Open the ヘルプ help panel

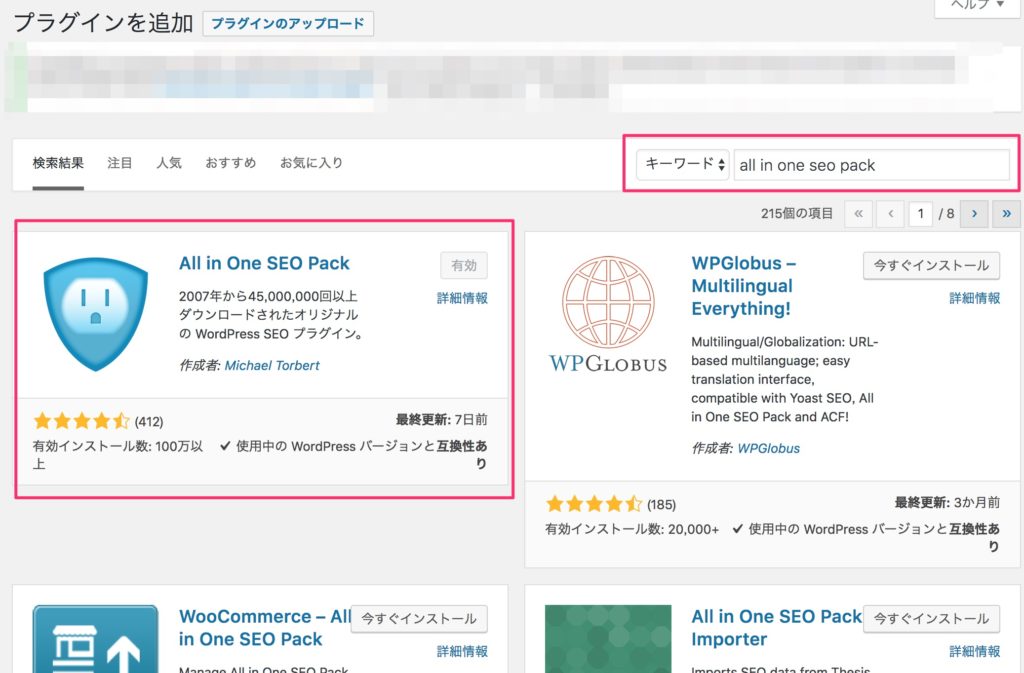tap(977, 6)
